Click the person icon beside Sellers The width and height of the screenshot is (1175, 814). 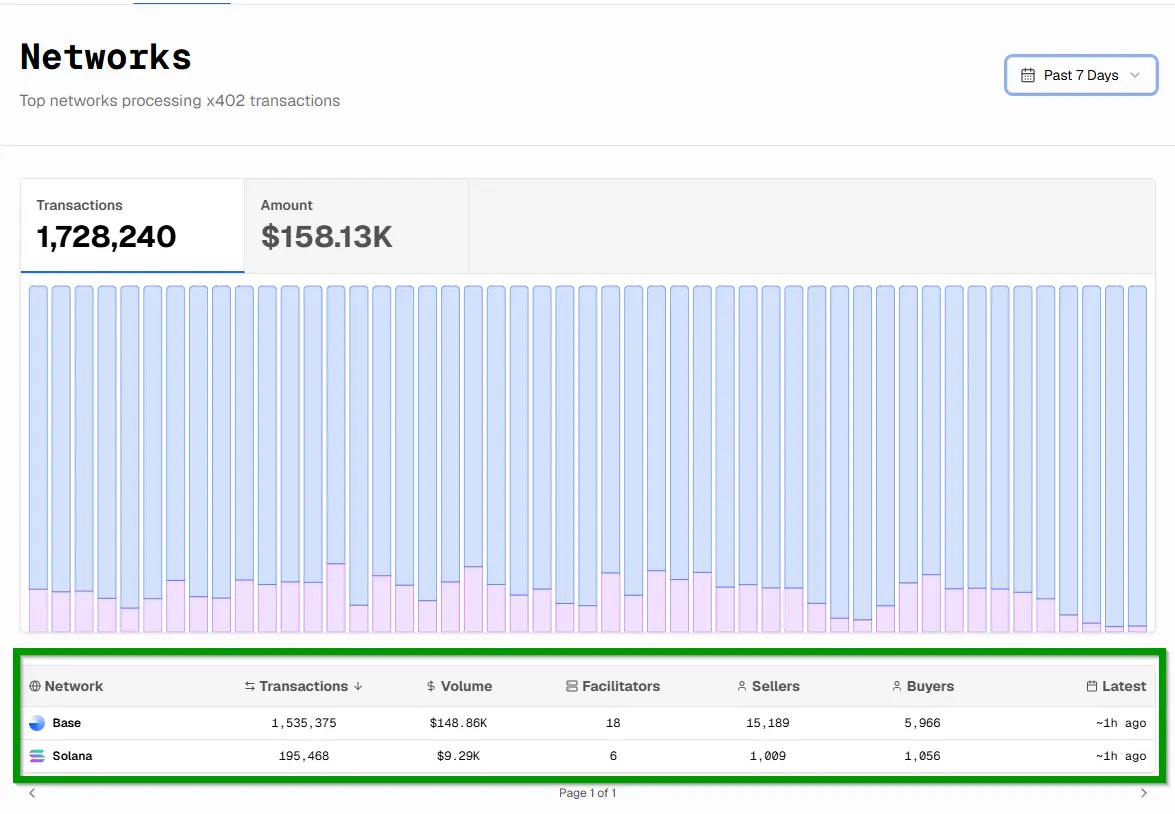[x=742, y=686]
